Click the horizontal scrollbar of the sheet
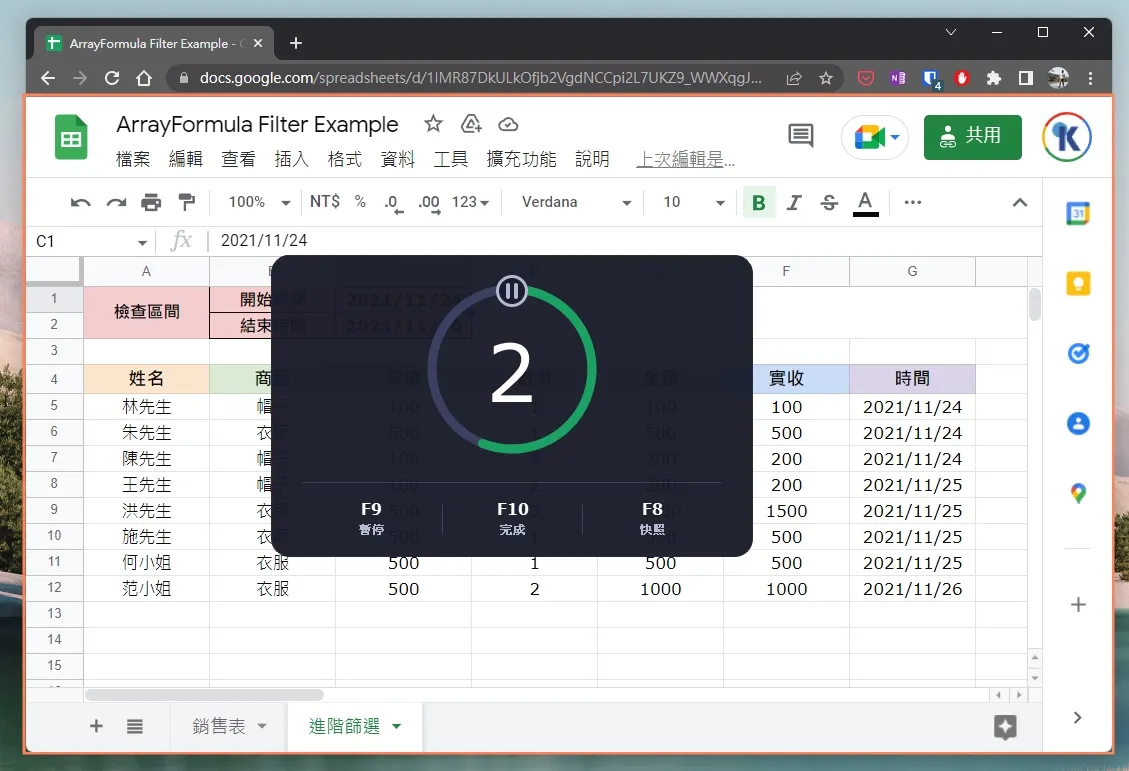 (x=204, y=695)
